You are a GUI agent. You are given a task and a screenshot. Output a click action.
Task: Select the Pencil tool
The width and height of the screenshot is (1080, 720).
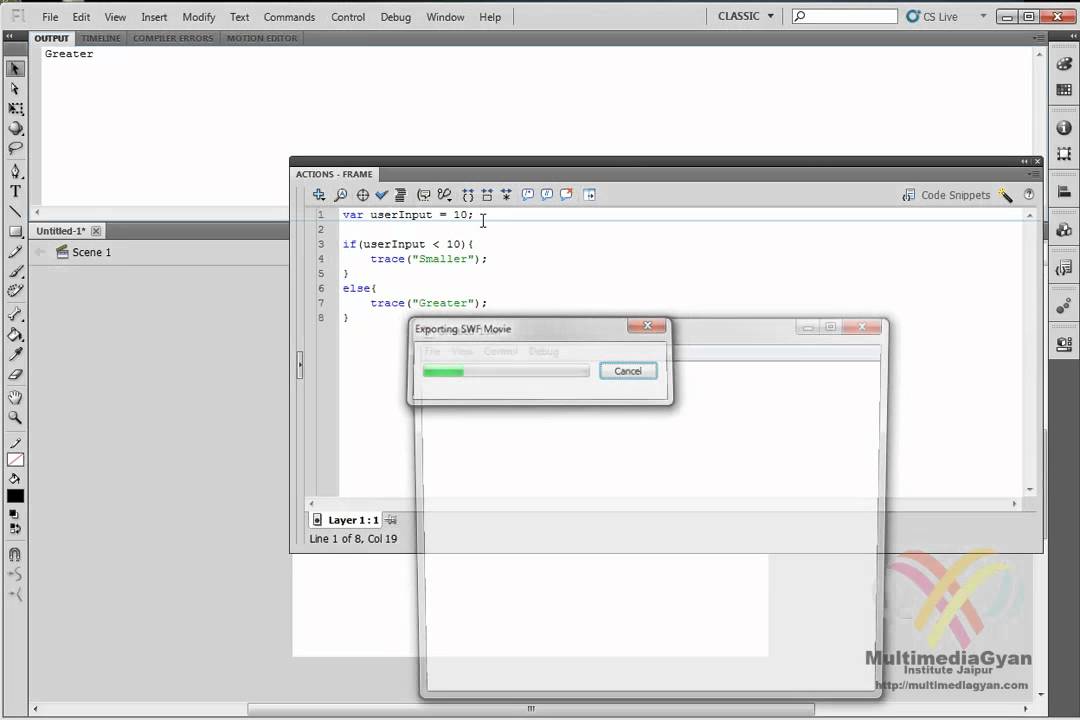(15, 251)
